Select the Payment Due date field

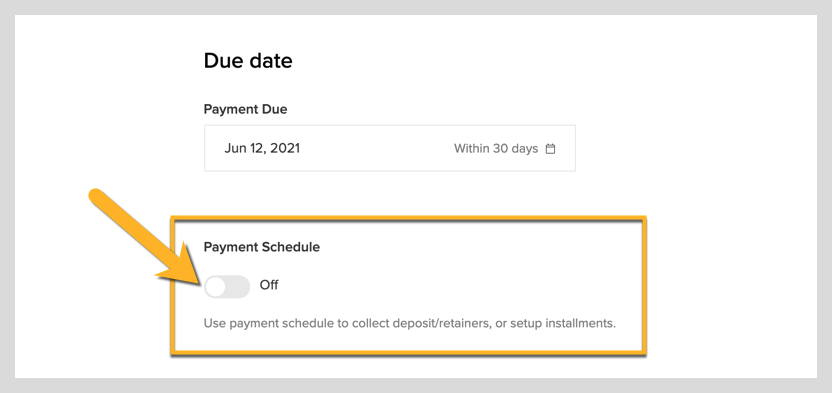389,148
